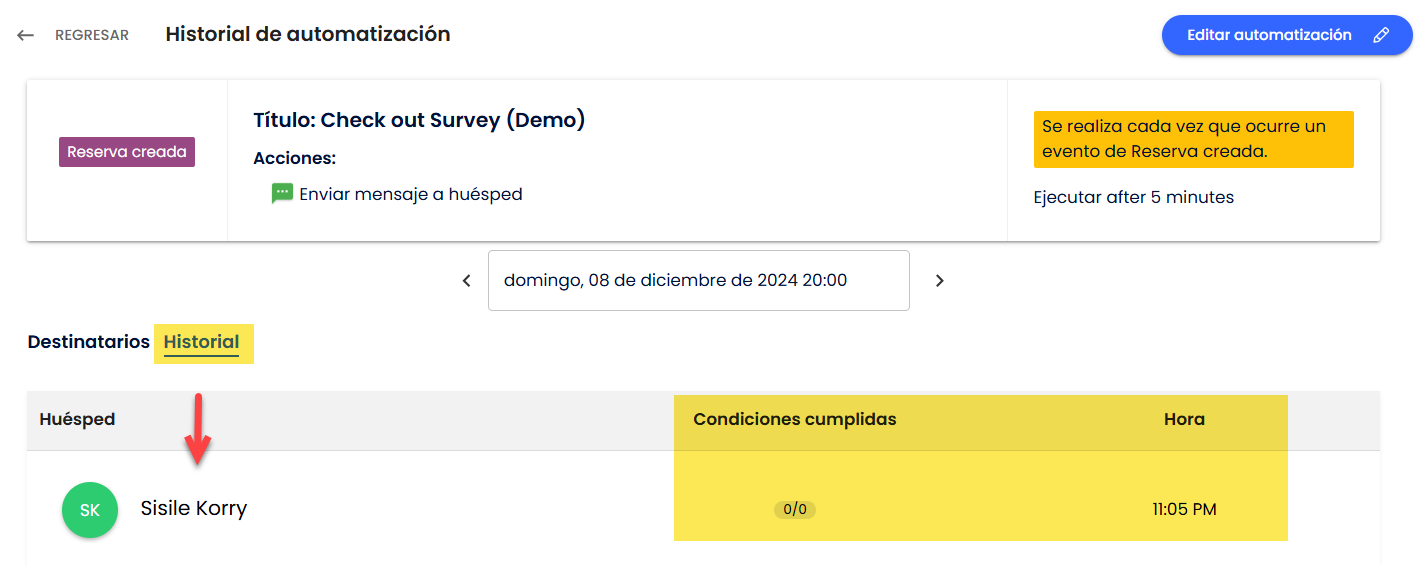Click the Huésped column header
Image resolution: width=1420 pixels, height=565 pixels.
tap(78, 419)
